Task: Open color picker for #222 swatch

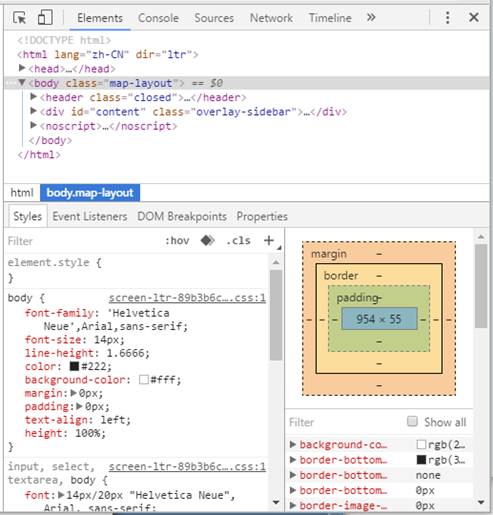Action: point(74,366)
